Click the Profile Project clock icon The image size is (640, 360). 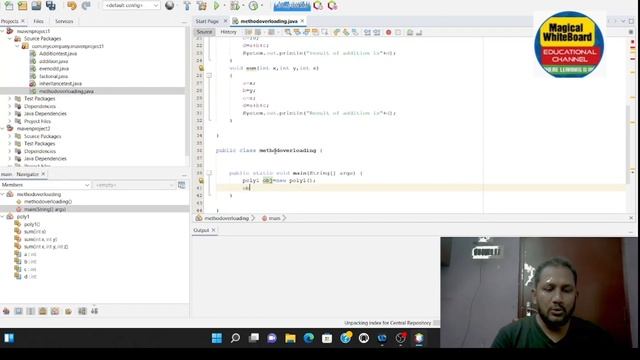pos(253,6)
